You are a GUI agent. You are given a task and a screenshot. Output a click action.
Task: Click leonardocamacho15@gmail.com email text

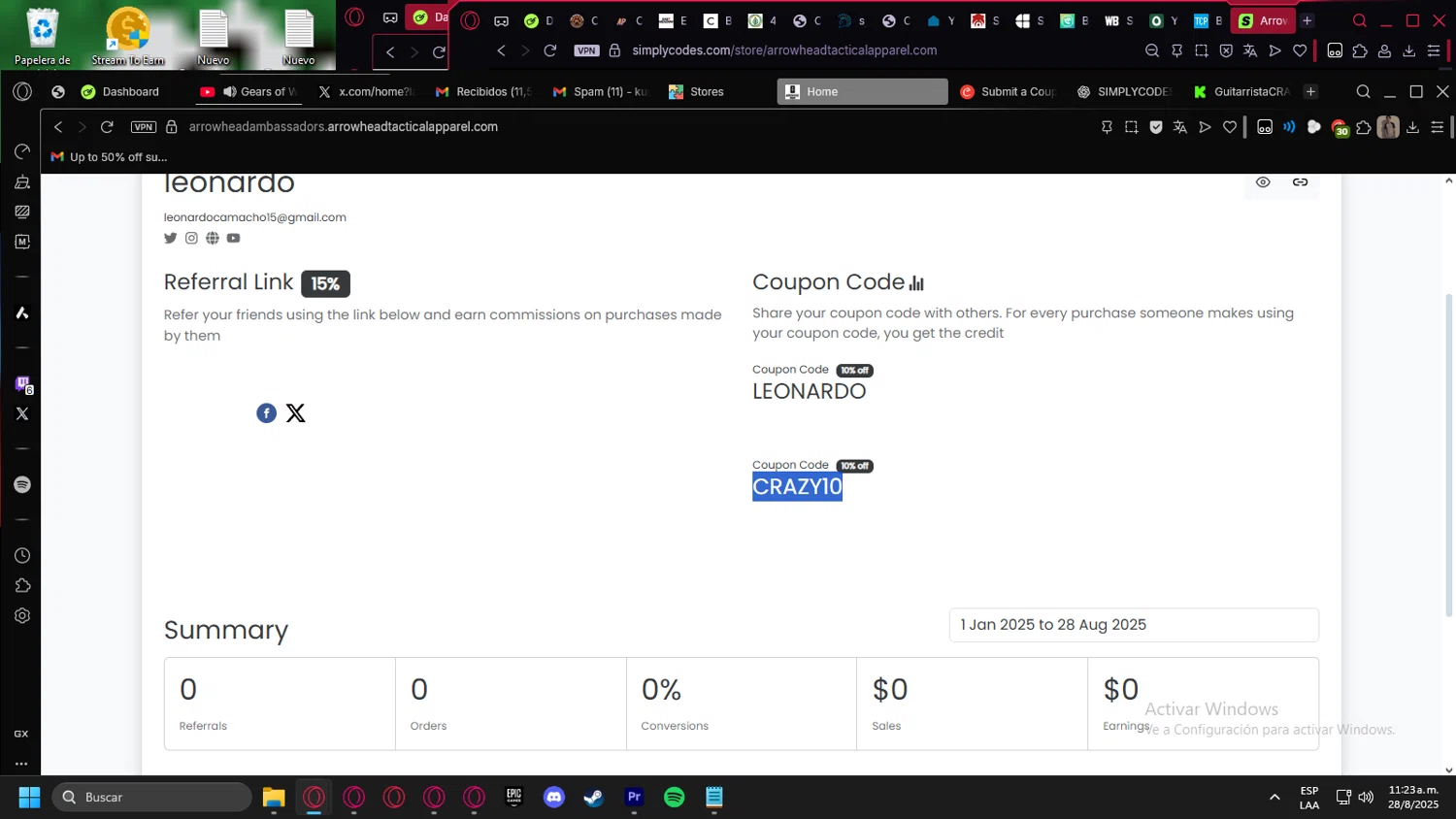pyautogui.click(x=255, y=217)
